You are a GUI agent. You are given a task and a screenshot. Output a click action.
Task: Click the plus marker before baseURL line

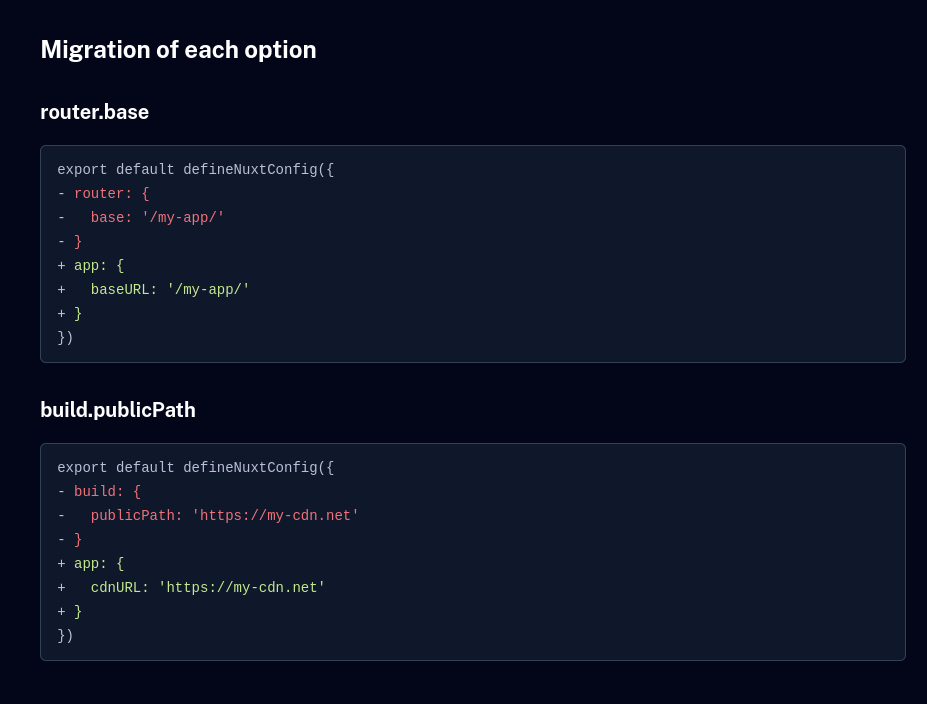(x=61, y=290)
